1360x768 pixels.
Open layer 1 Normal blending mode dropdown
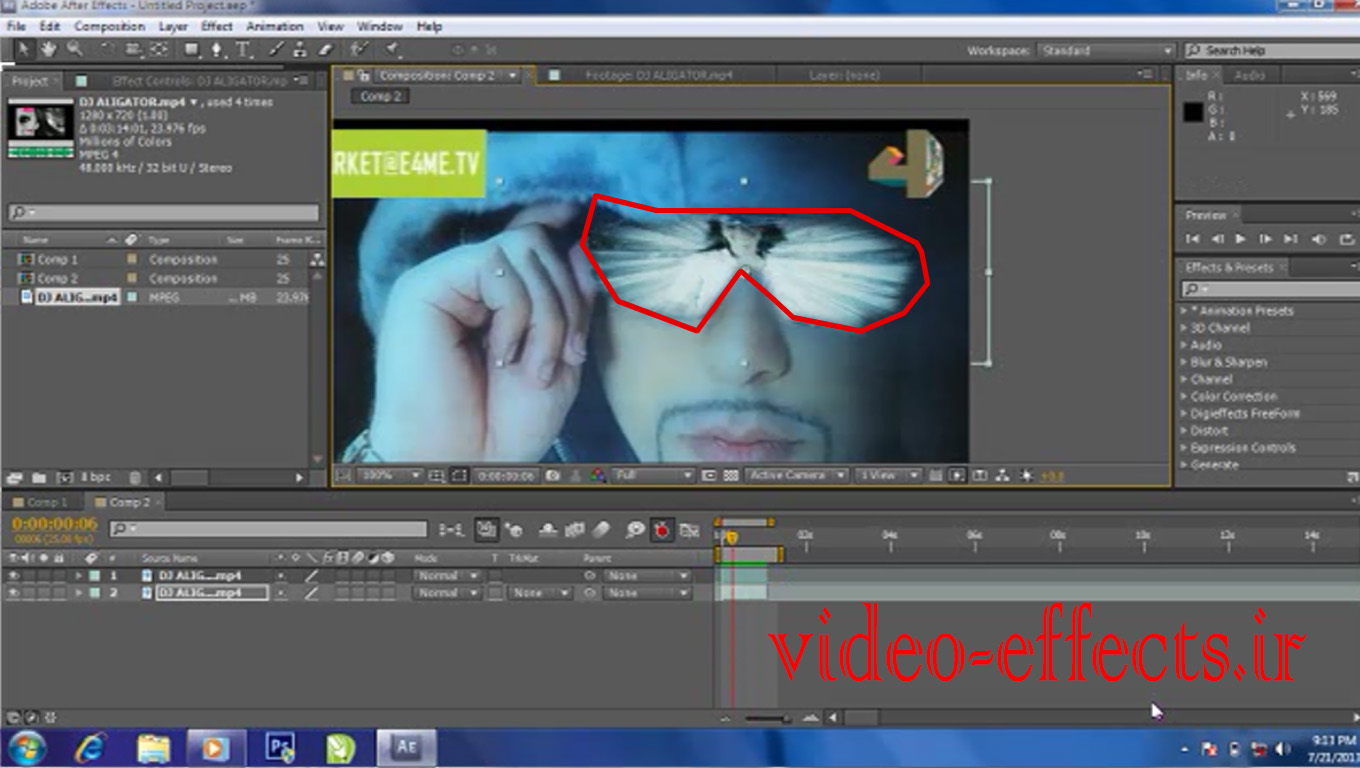click(447, 576)
